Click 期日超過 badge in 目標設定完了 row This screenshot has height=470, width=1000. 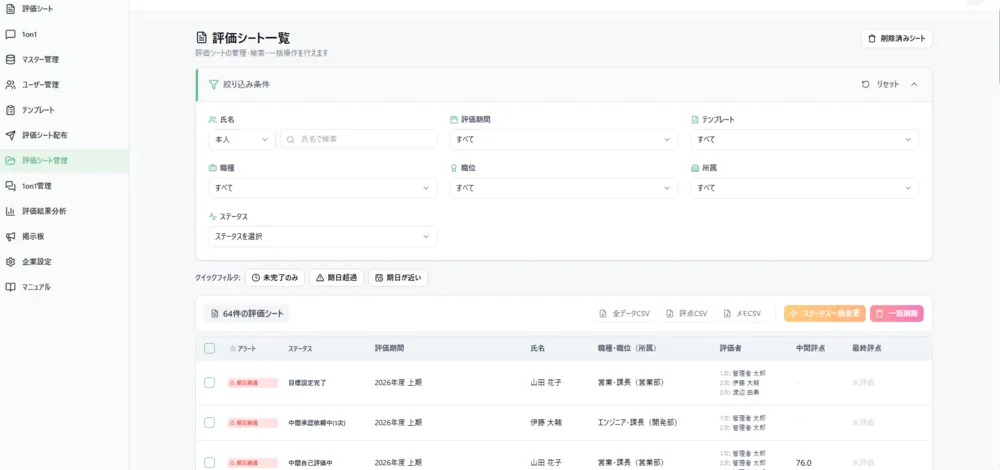(x=253, y=383)
